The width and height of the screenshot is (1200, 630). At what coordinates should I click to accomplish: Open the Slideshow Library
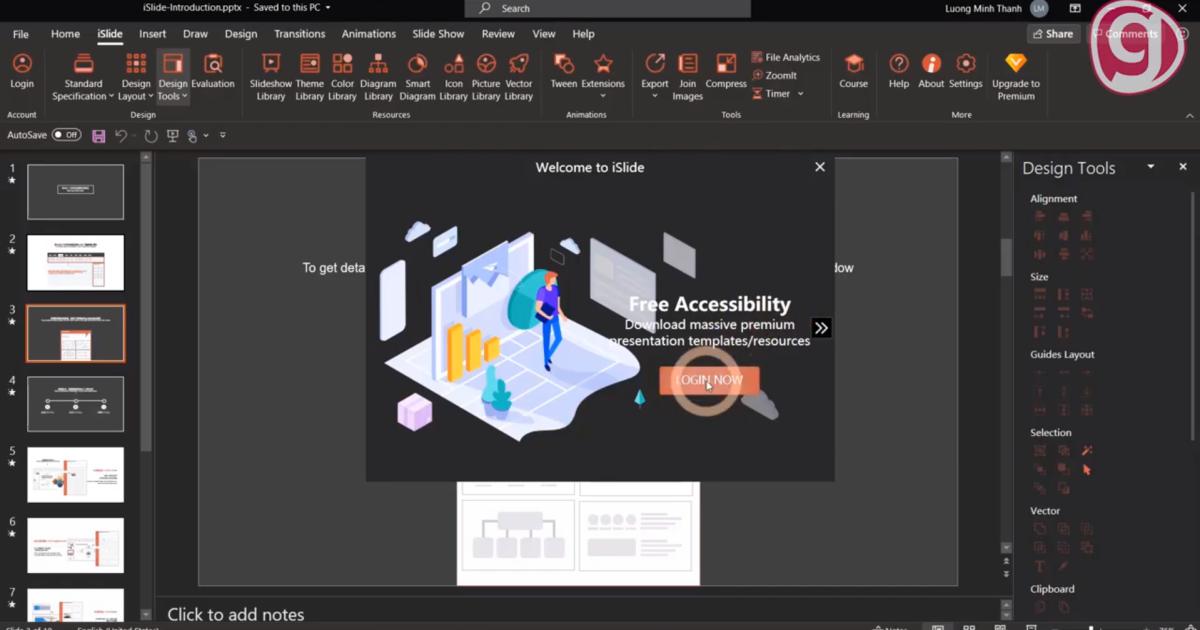tap(270, 76)
